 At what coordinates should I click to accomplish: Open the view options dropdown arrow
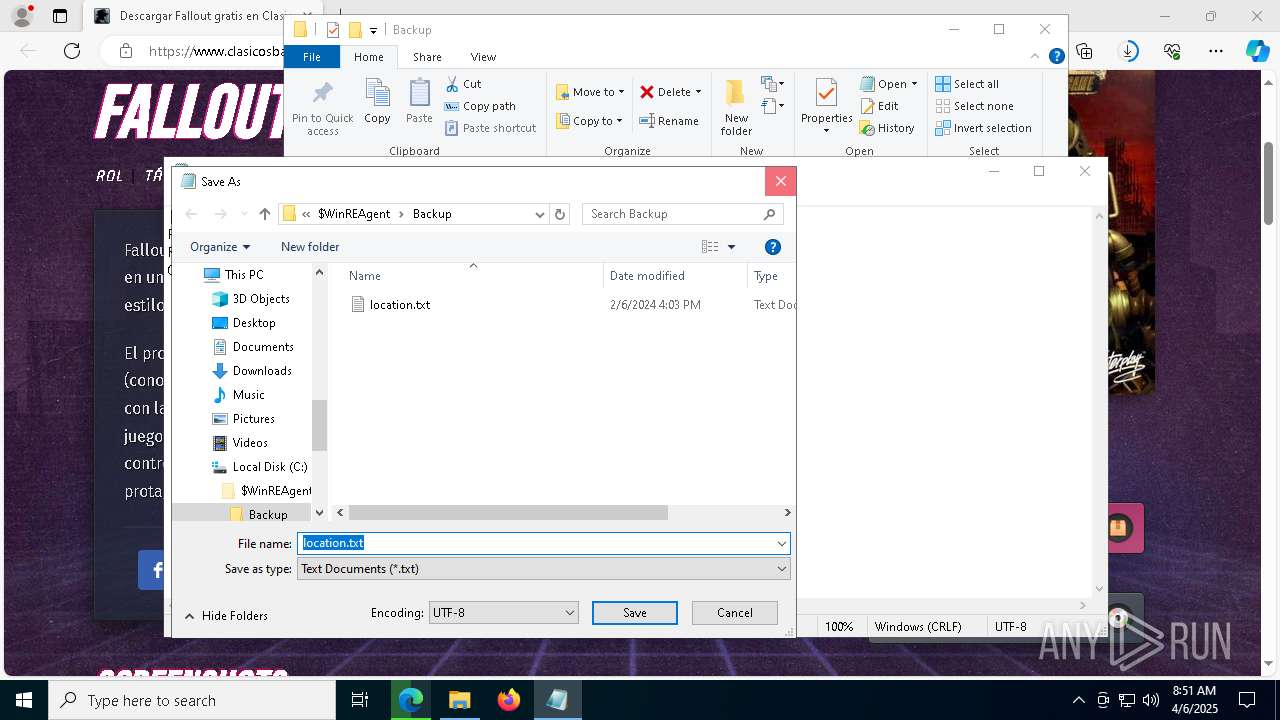pos(731,247)
